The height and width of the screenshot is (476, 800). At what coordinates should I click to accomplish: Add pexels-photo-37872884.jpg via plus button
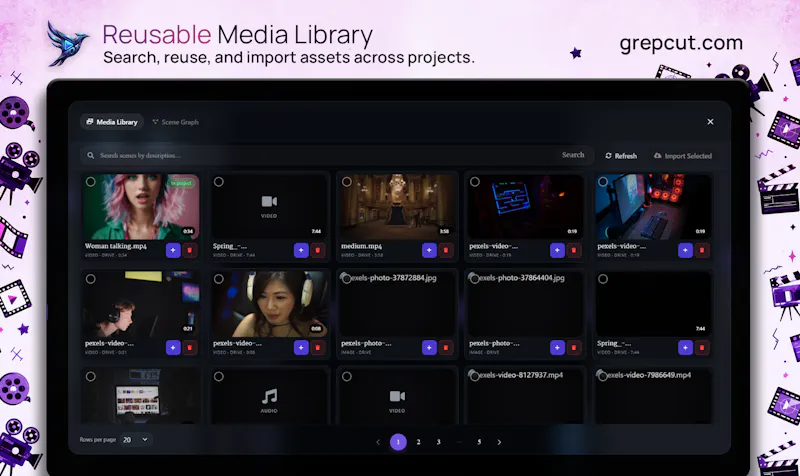coord(429,347)
